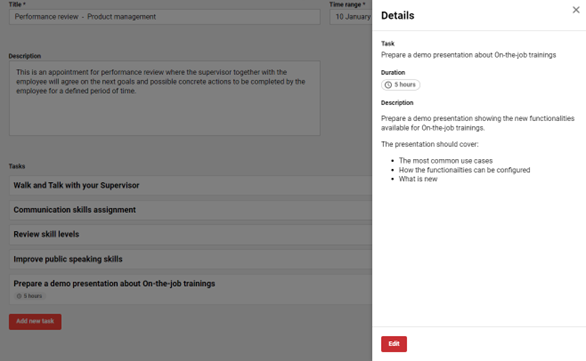Click 'The most common use cases' bullet
586x361 pixels.
tap(445, 161)
